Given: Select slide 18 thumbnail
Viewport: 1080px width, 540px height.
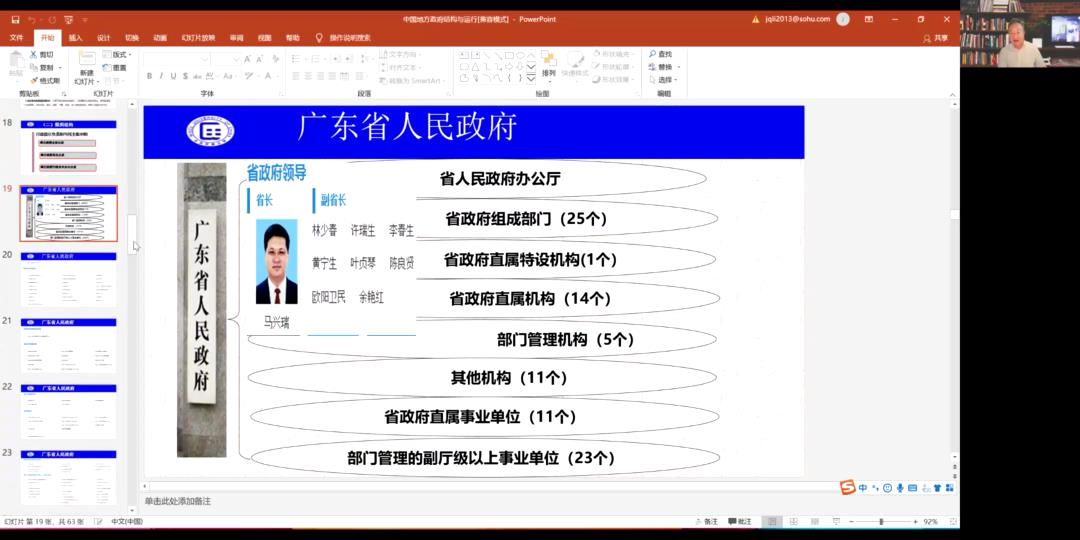Looking at the screenshot, I should [68, 147].
